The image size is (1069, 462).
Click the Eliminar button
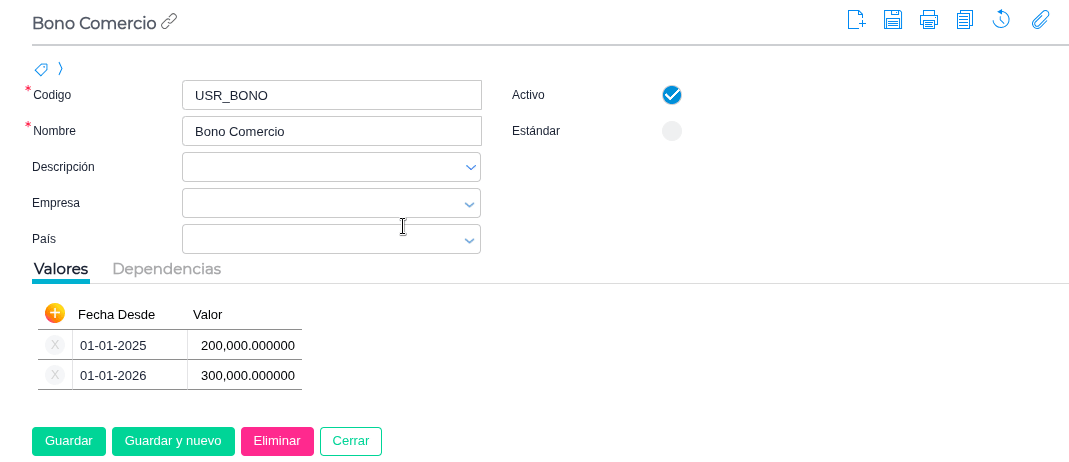[x=277, y=441]
